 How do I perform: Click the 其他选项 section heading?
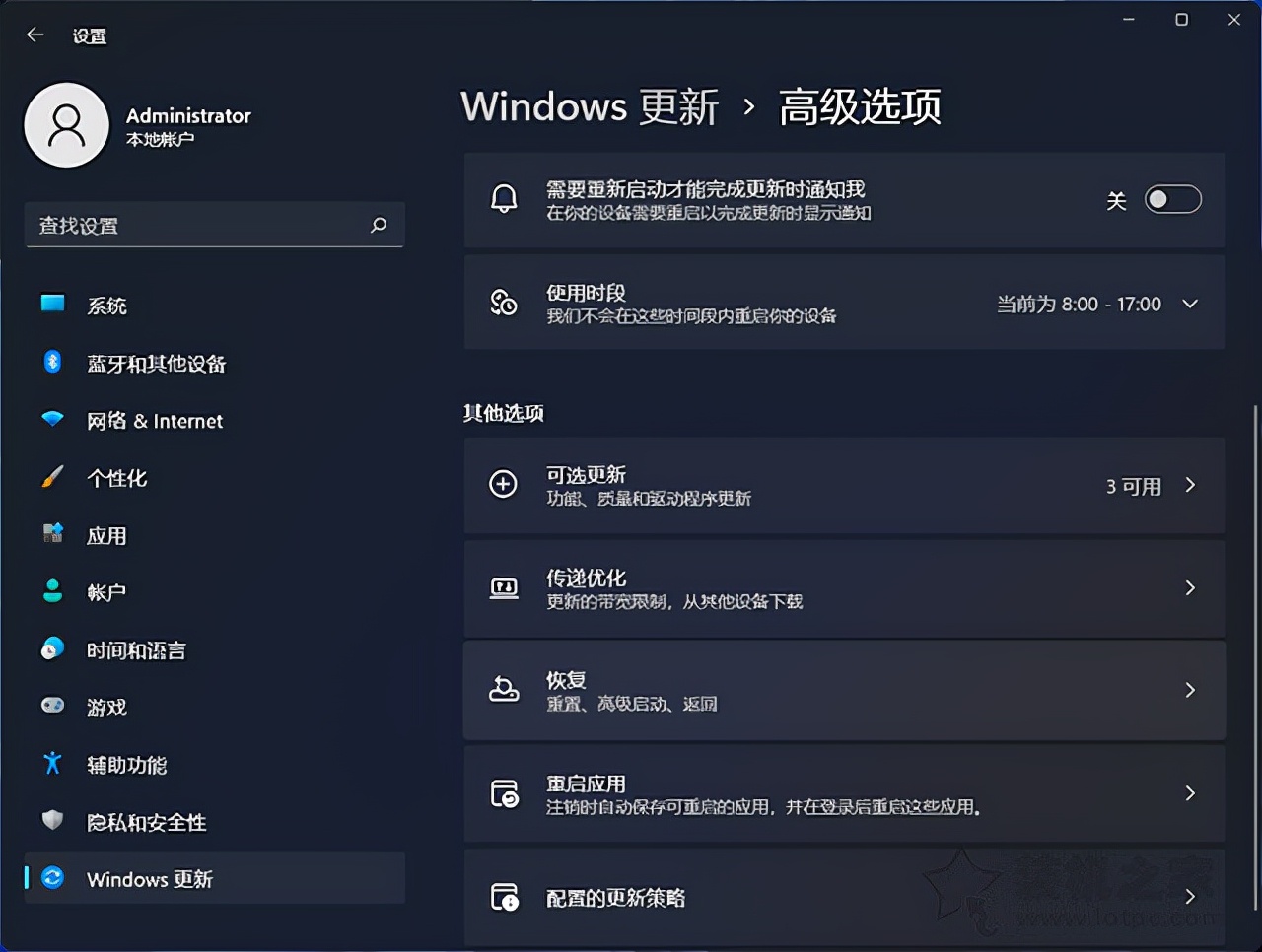pos(504,413)
